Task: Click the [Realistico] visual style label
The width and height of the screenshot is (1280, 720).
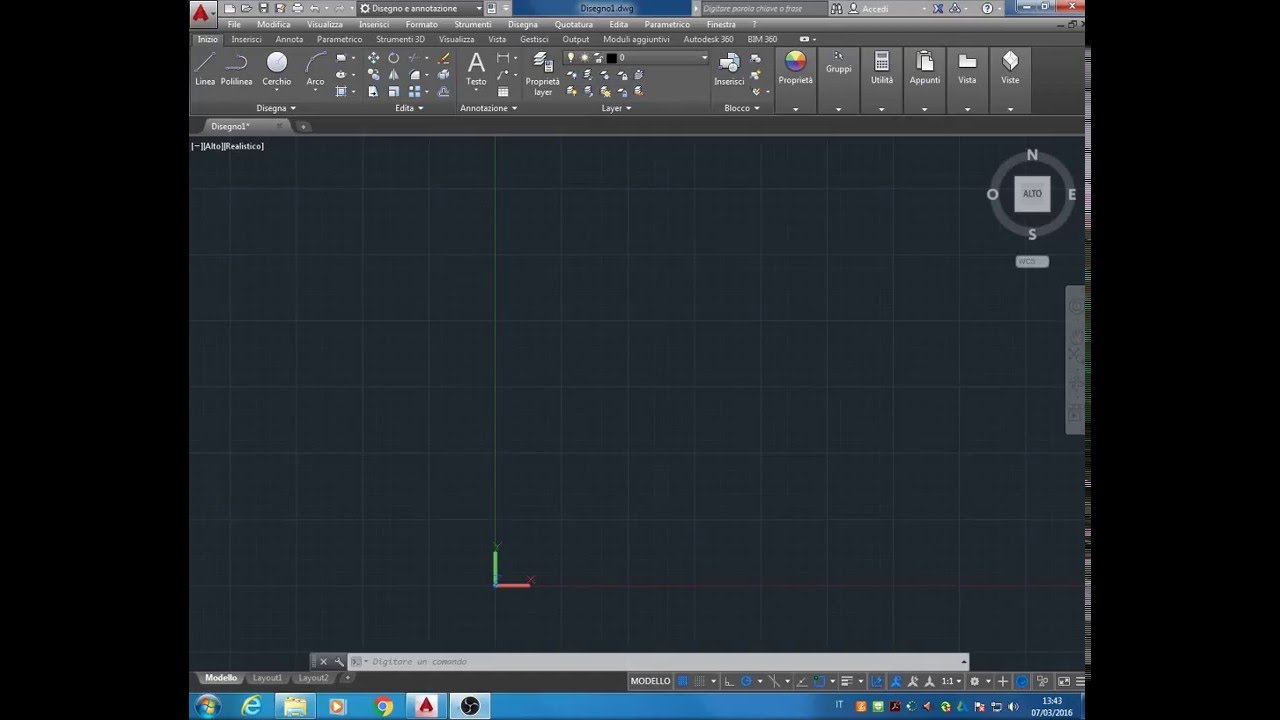Action: pos(243,146)
